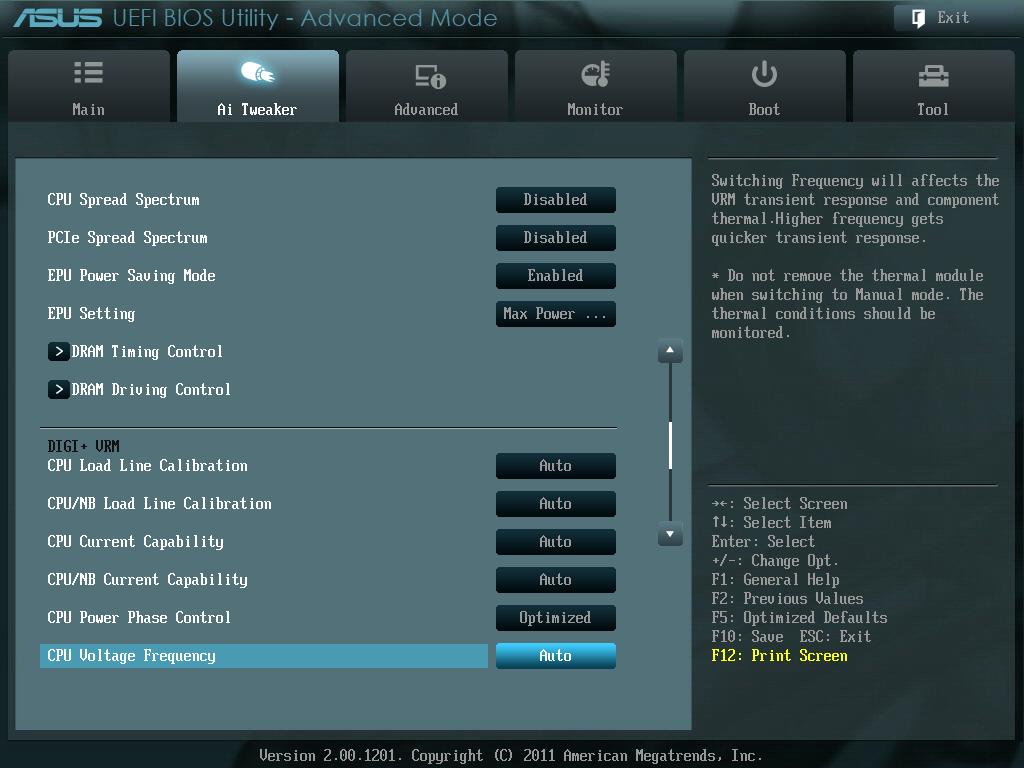
Task: Expand DRAM Driving Control arrow
Action: [59, 389]
